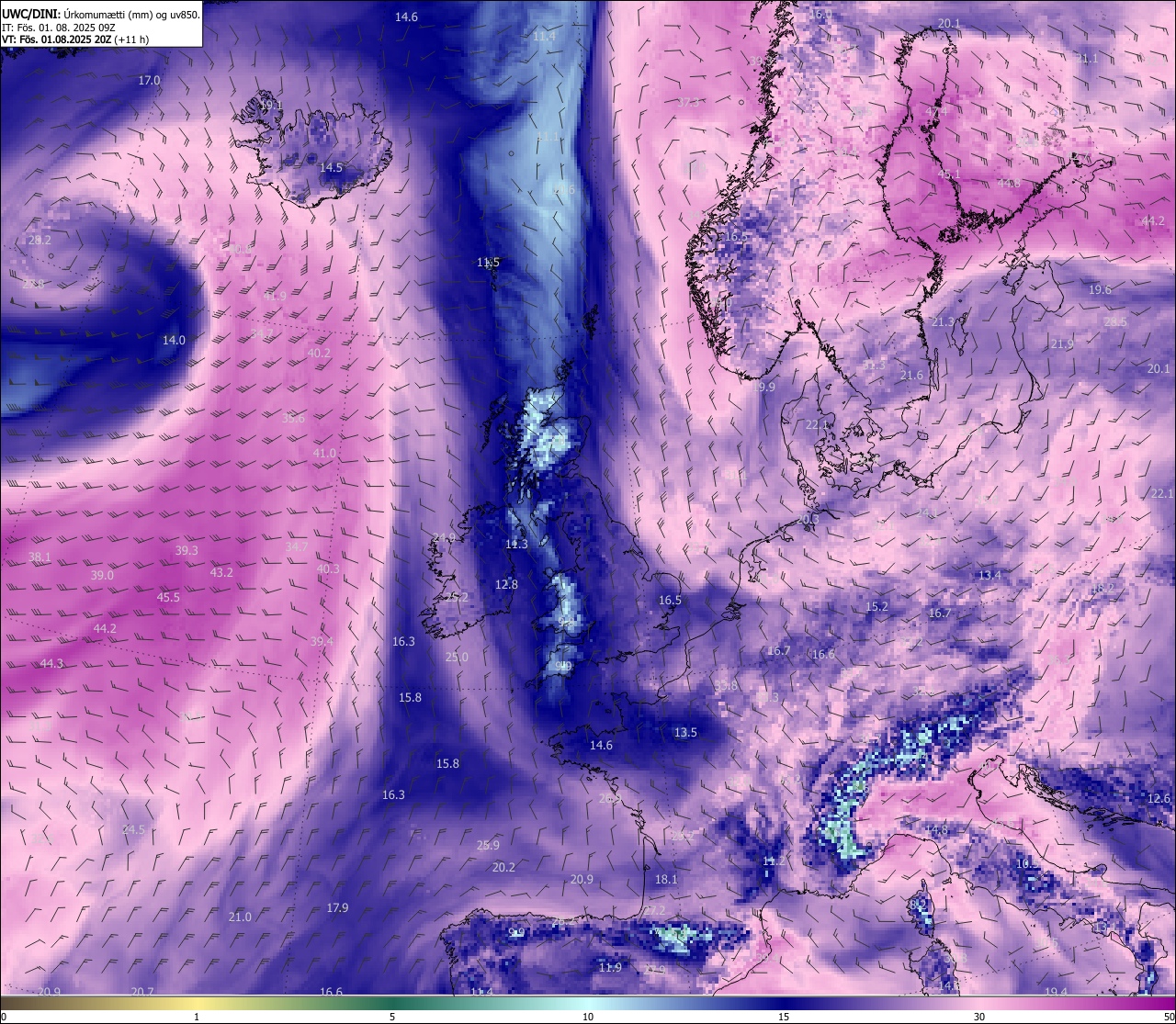Click the 20.3 value near northern Germany
This screenshot has height=1024, width=1176.
click(808, 520)
